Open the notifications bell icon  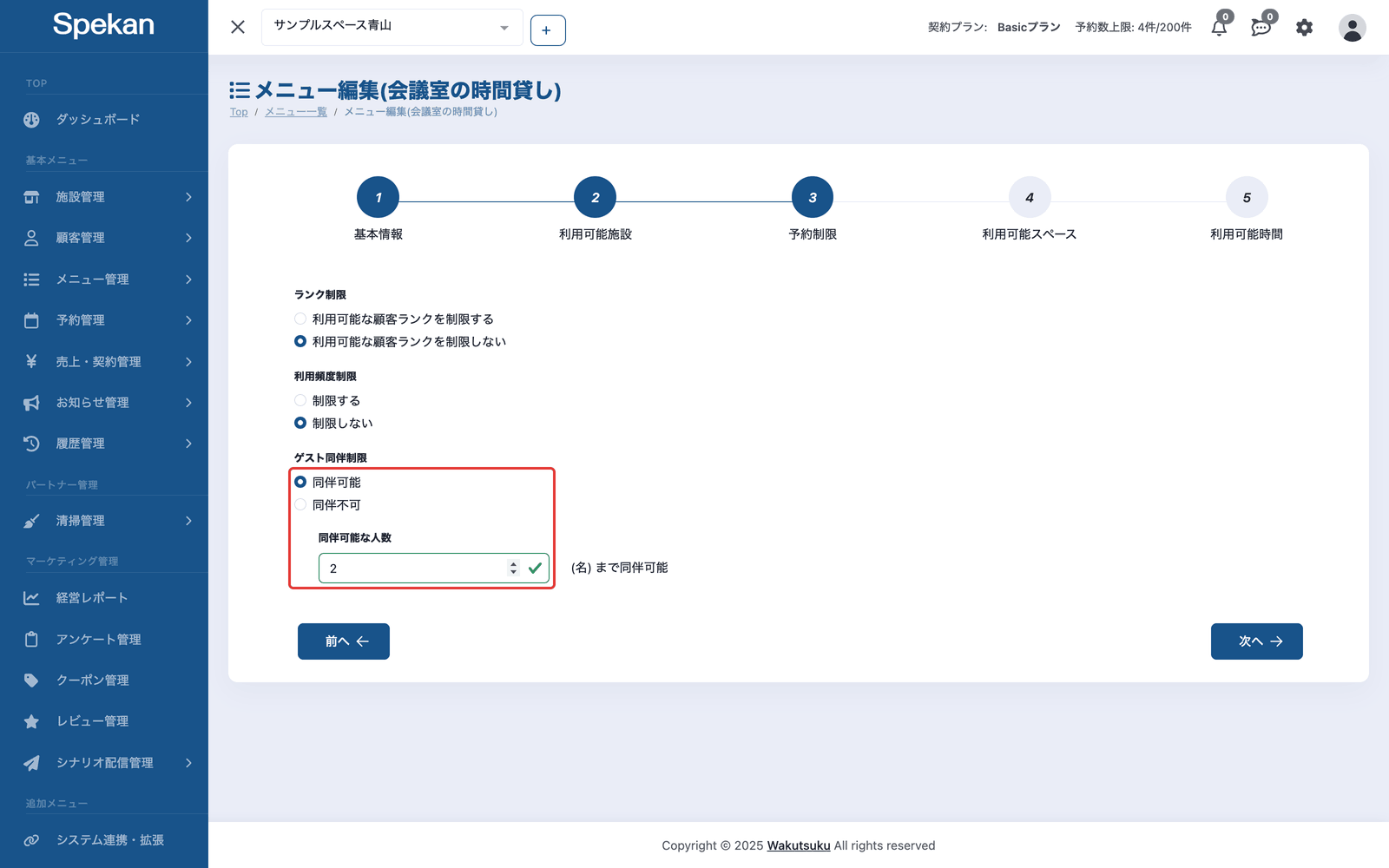coord(1219,28)
